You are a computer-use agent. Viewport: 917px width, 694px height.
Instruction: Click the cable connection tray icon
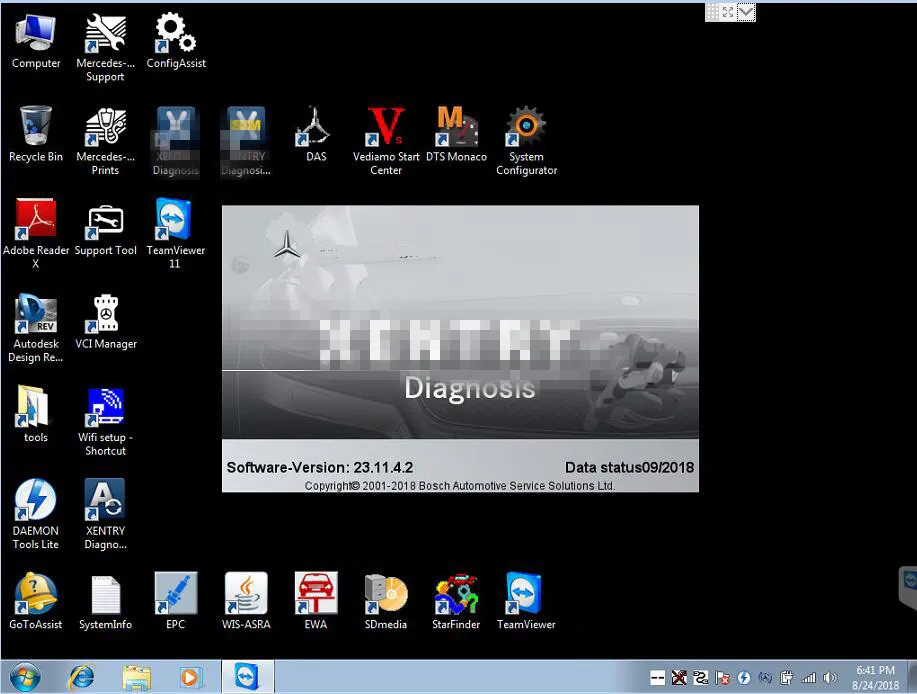coord(700,678)
